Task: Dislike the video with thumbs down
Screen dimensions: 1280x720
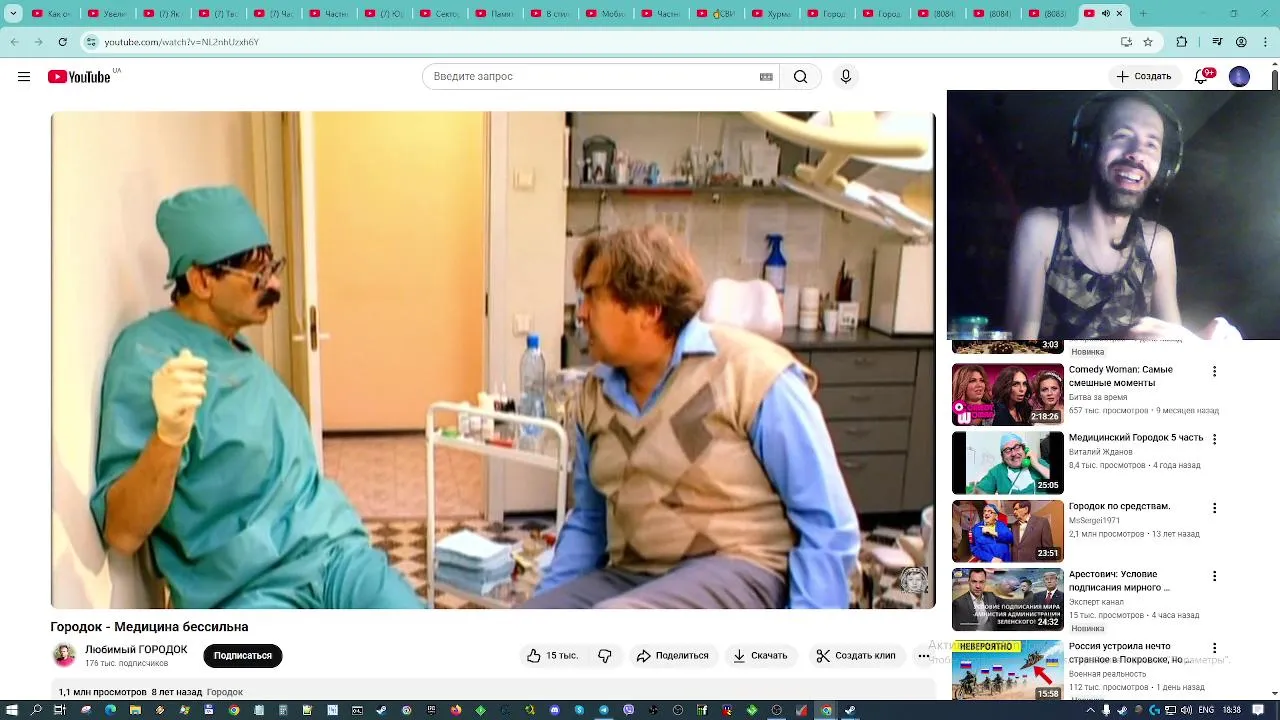Action: tap(605, 656)
